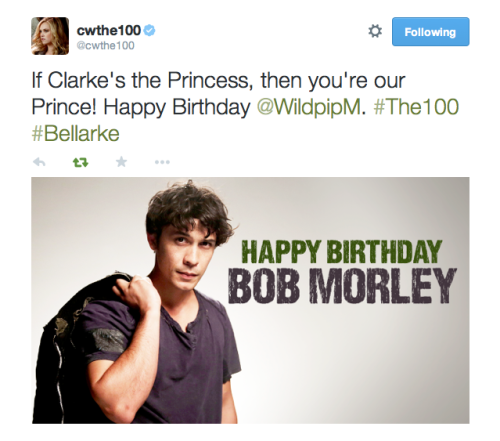Open the cwthe100 profile avatar picture
The height and width of the screenshot is (441, 500).
(50, 36)
